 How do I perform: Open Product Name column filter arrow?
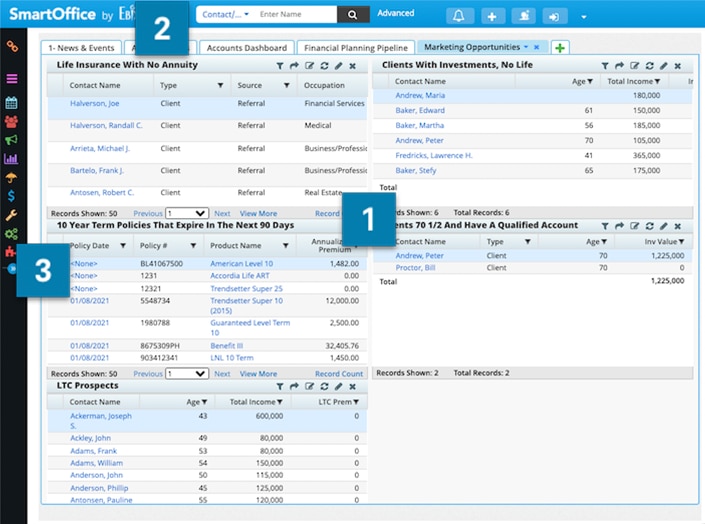tap(286, 246)
